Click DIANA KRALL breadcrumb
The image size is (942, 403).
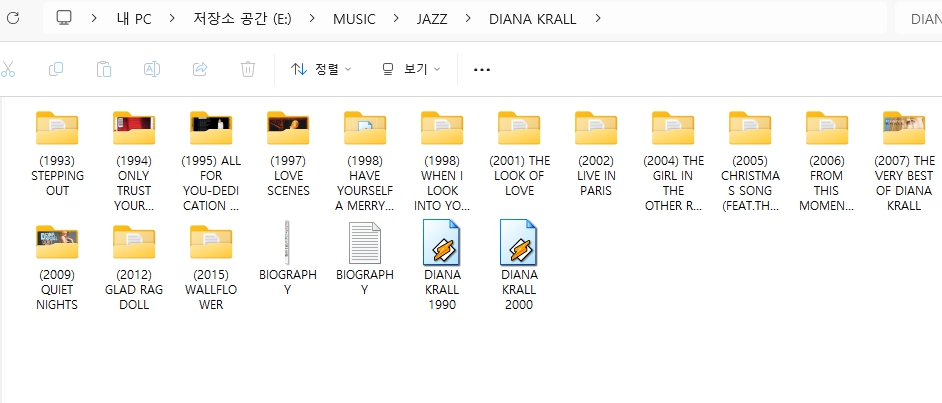coord(533,19)
